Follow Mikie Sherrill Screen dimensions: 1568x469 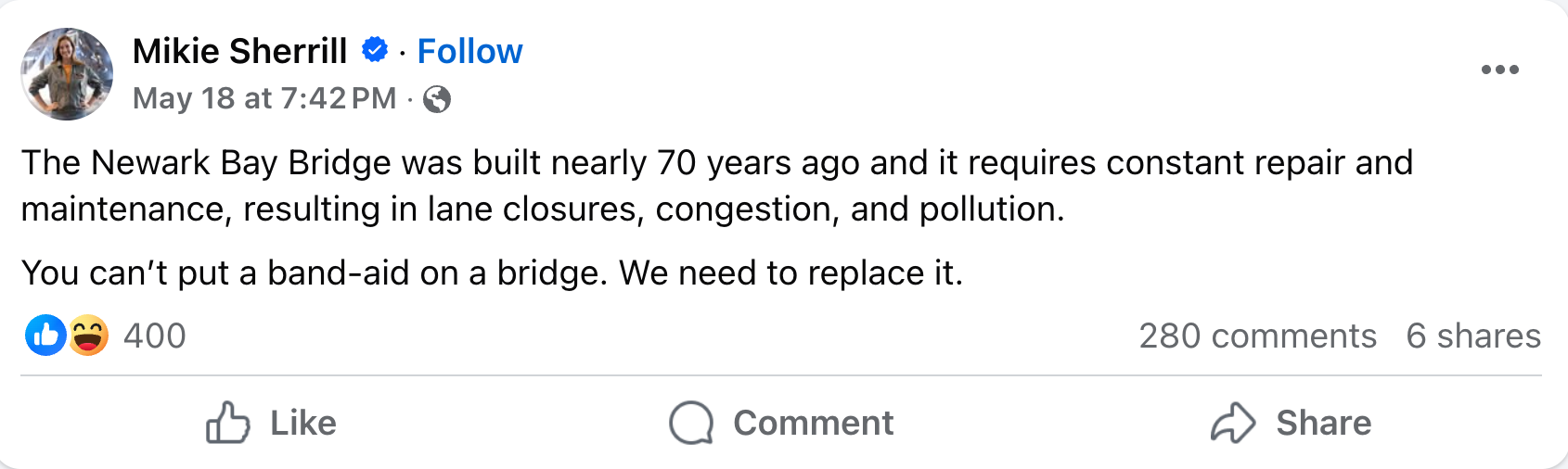pyautogui.click(x=469, y=51)
